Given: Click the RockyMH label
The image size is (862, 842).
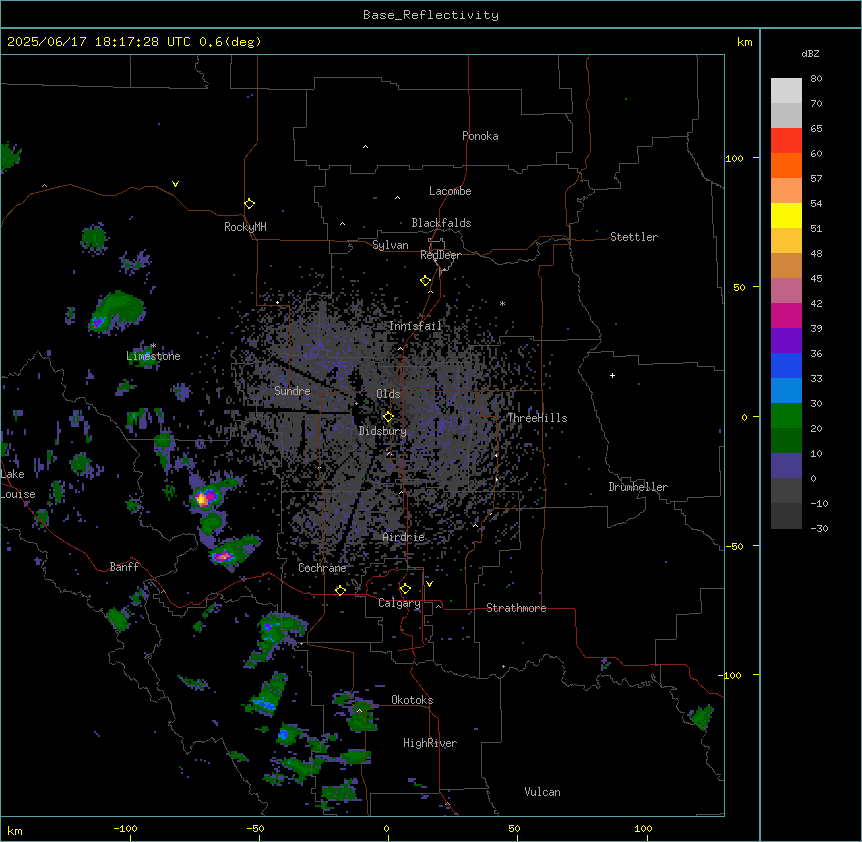Looking at the screenshot, I should tap(245, 227).
